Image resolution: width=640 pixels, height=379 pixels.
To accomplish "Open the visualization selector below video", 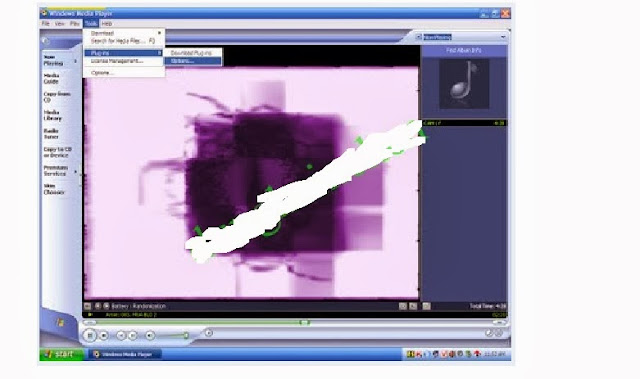I will (87, 306).
